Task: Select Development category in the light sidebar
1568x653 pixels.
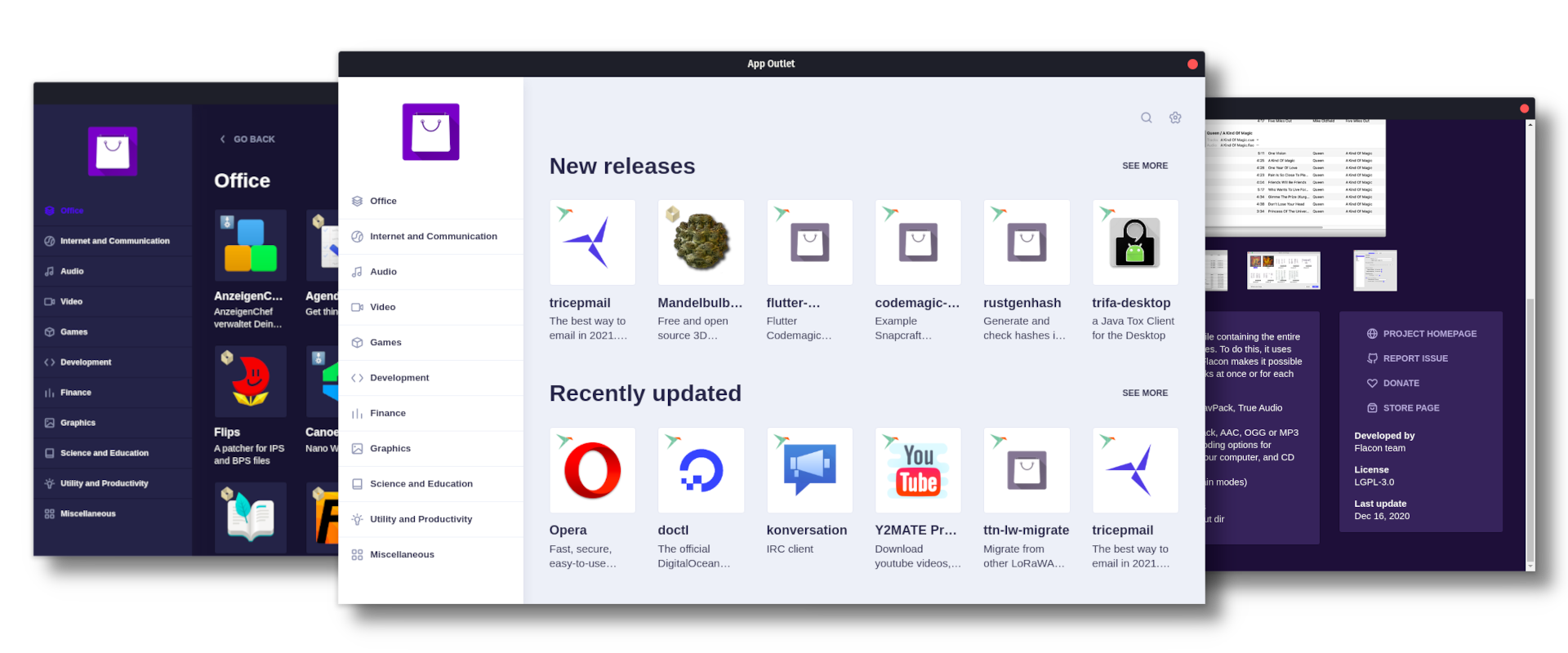Action: (x=431, y=378)
